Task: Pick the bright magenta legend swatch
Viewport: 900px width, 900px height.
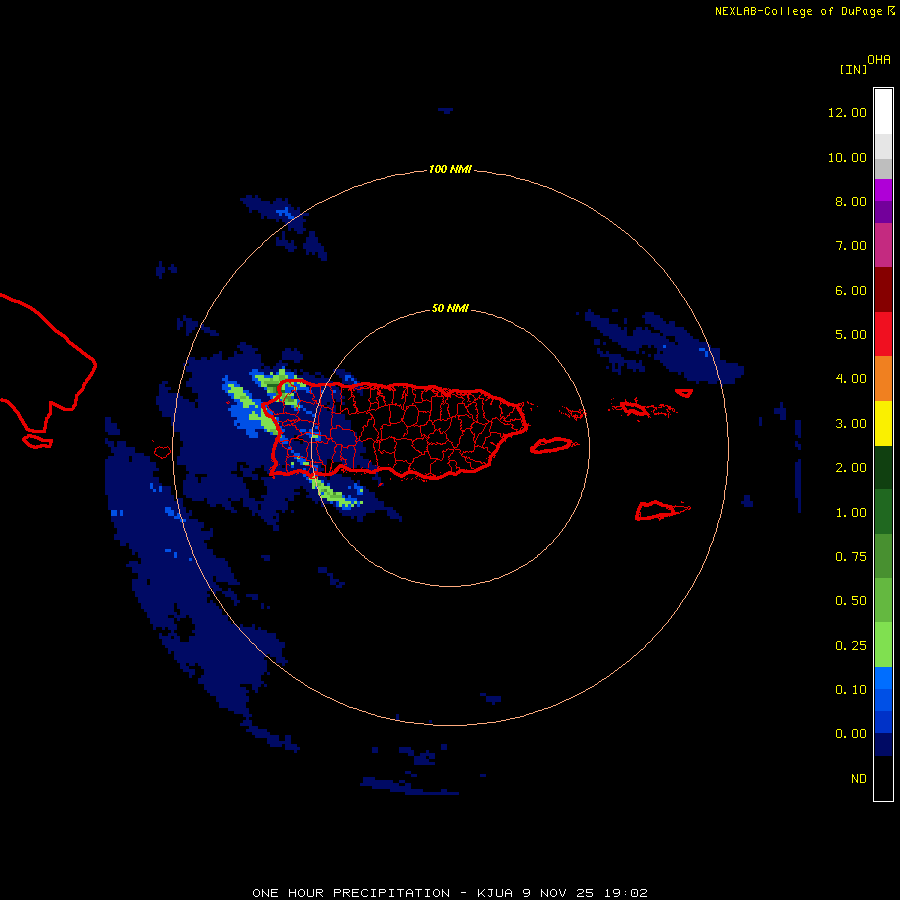Action: tap(883, 190)
